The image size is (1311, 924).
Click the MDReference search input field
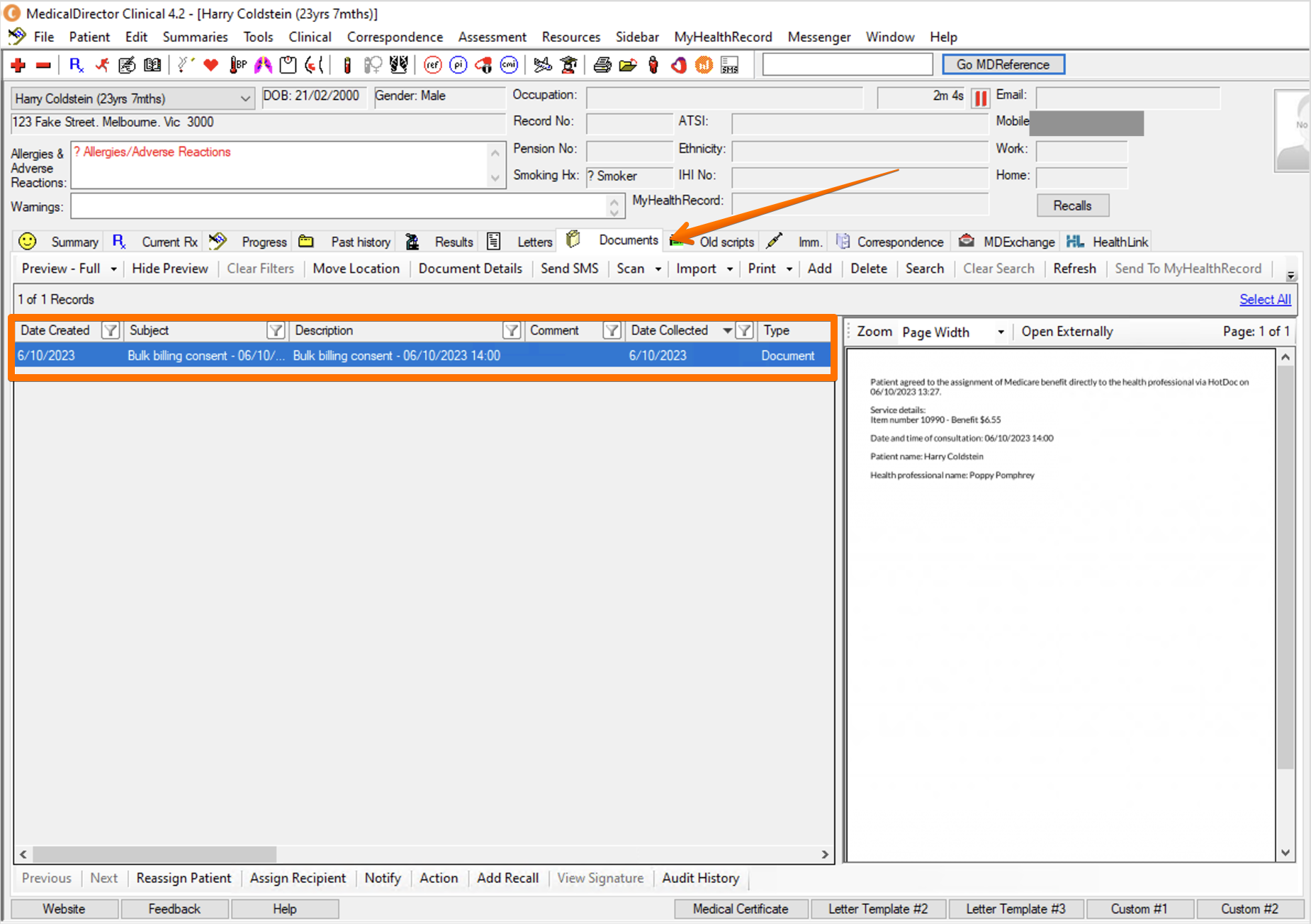click(x=848, y=64)
